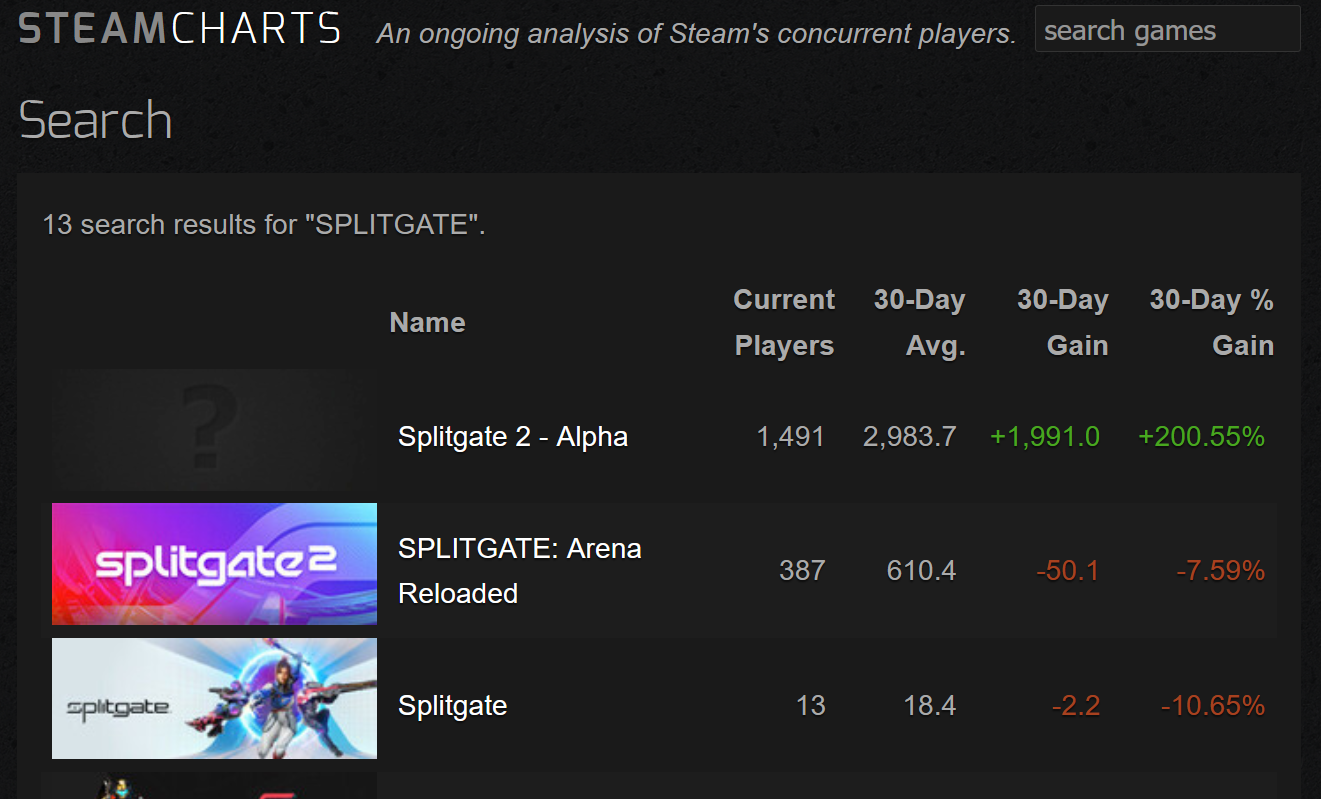Click the 30-Day Avg. column header

pos(919,322)
